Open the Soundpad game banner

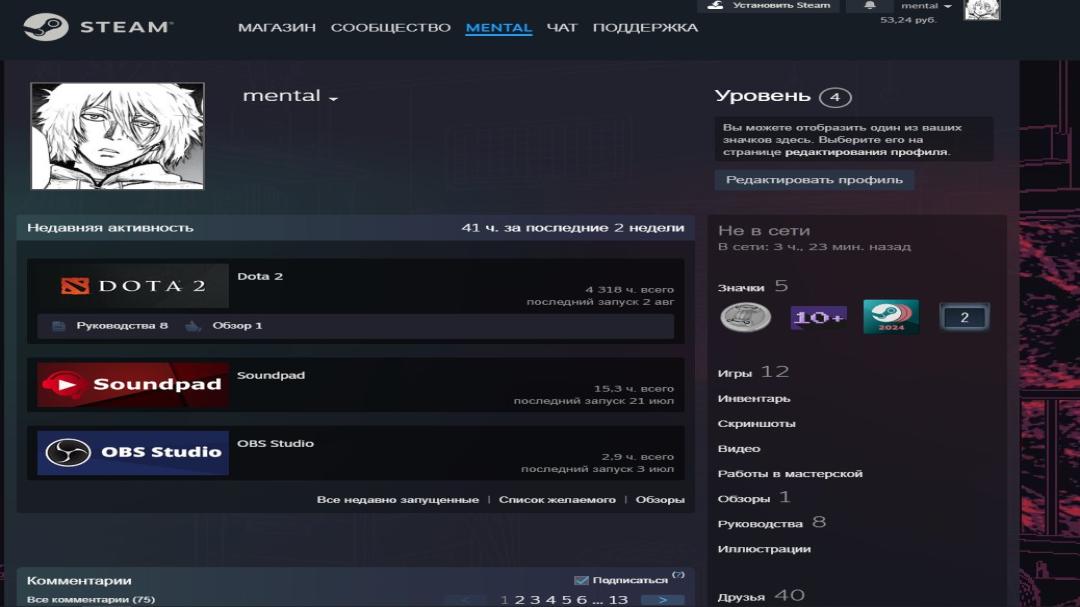click(133, 384)
